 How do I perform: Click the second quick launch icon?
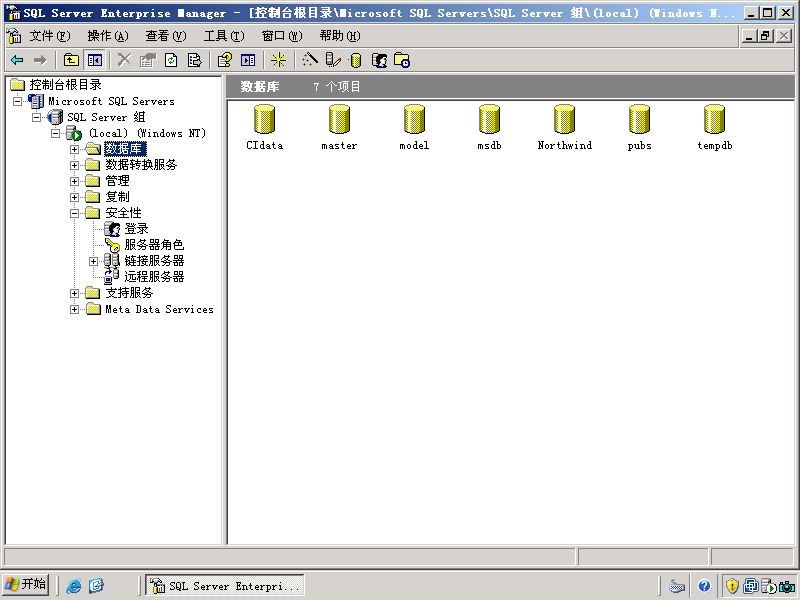coord(96,586)
